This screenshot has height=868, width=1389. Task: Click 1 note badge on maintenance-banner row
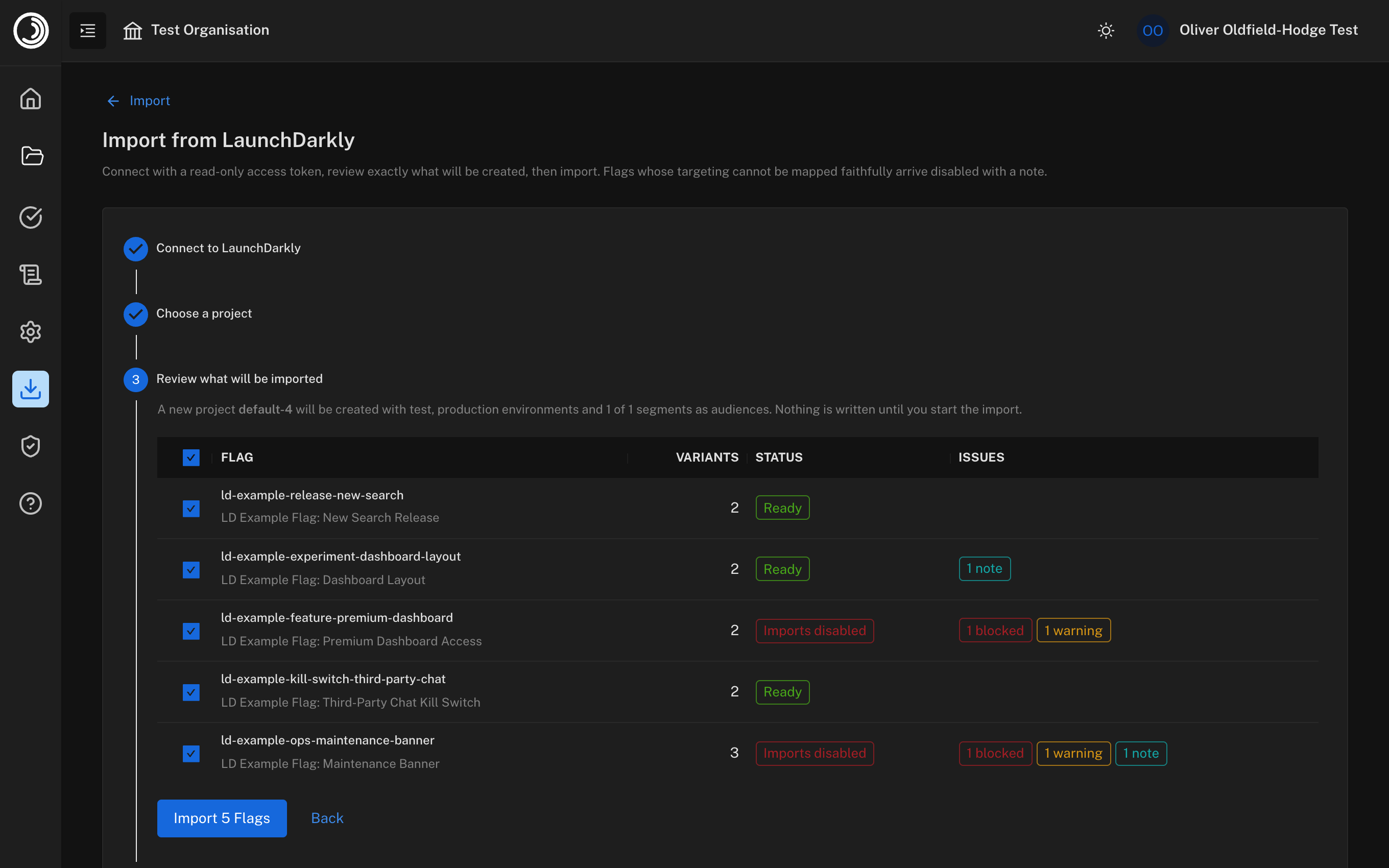(1140, 753)
